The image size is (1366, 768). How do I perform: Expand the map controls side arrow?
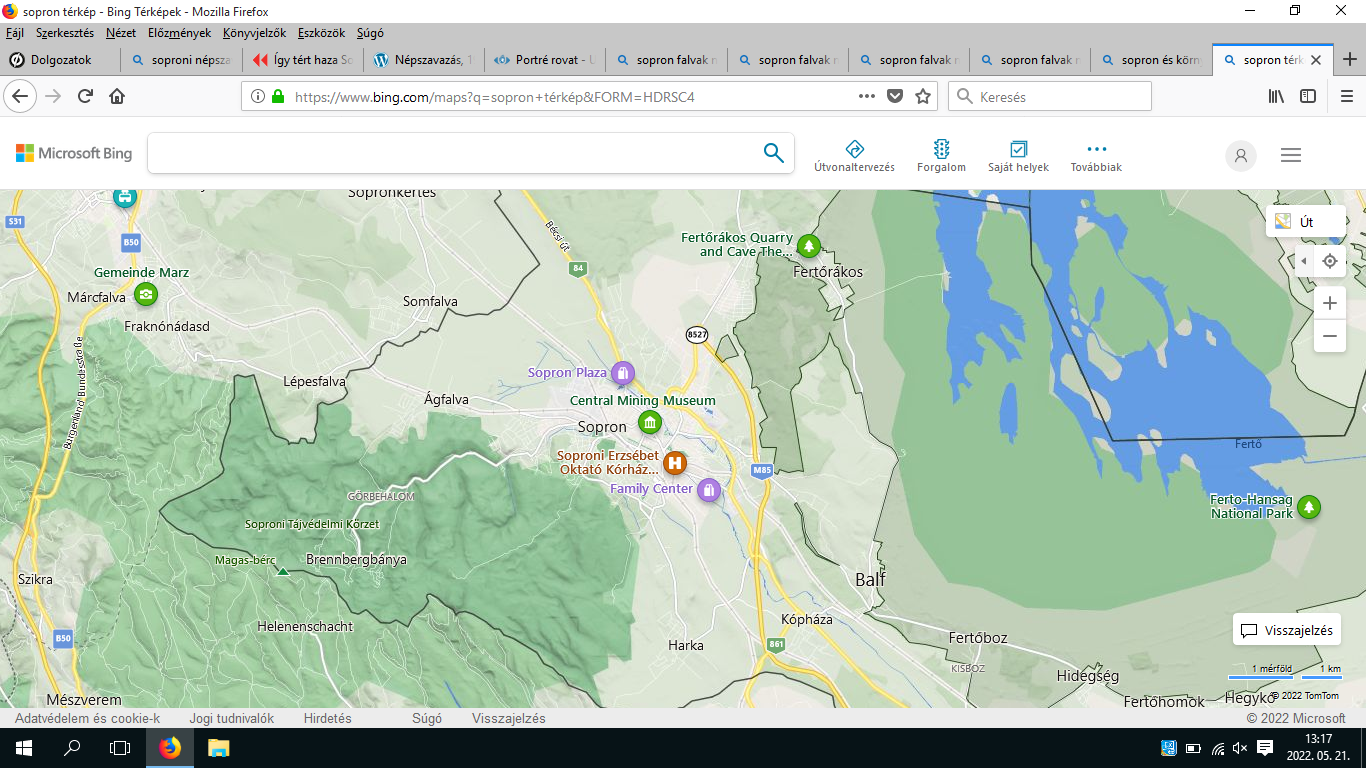1303,261
